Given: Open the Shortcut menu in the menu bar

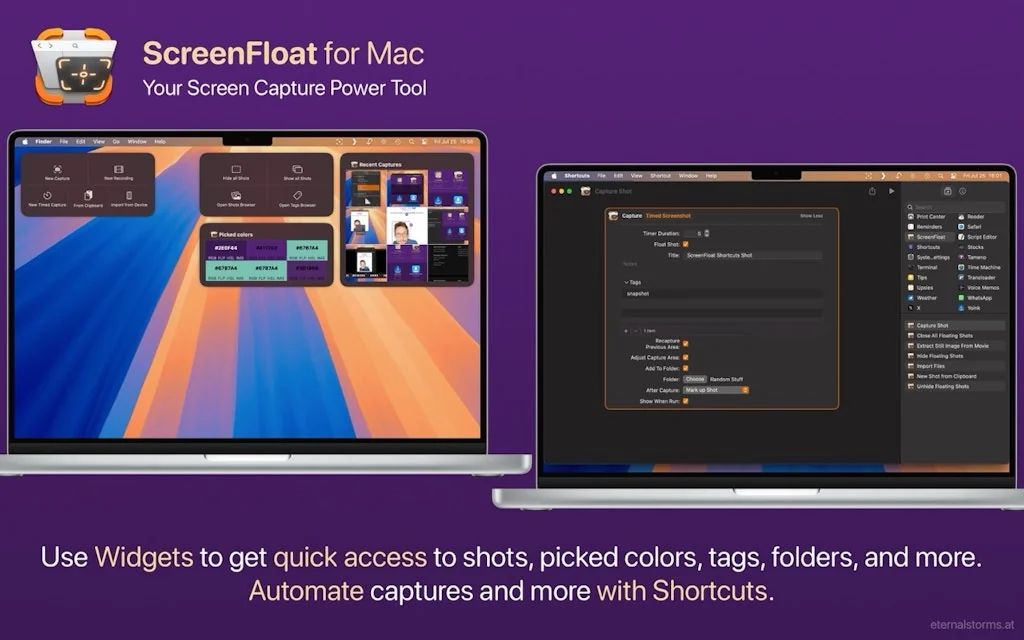Looking at the screenshot, I should (x=660, y=175).
